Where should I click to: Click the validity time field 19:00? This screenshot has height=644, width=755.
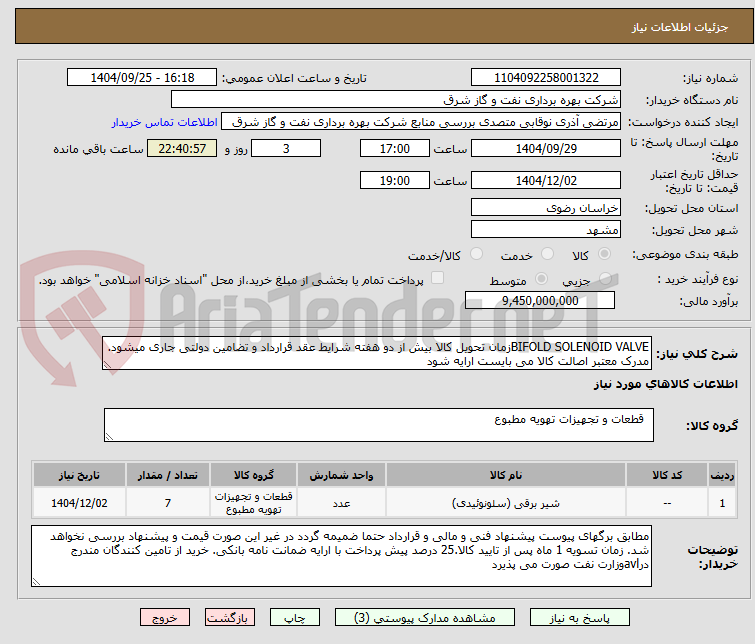pos(395,180)
